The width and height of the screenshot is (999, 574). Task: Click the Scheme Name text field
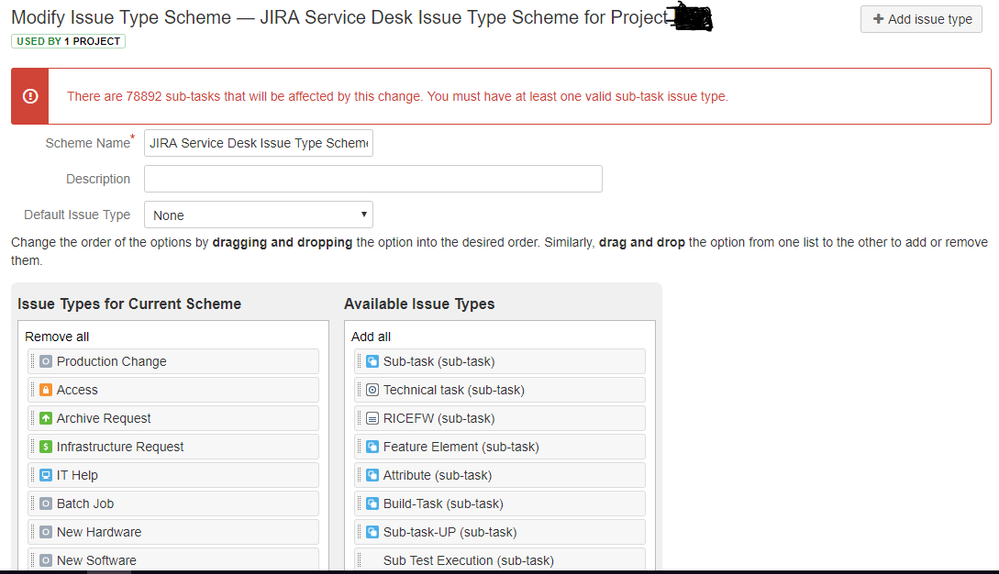[259, 143]
